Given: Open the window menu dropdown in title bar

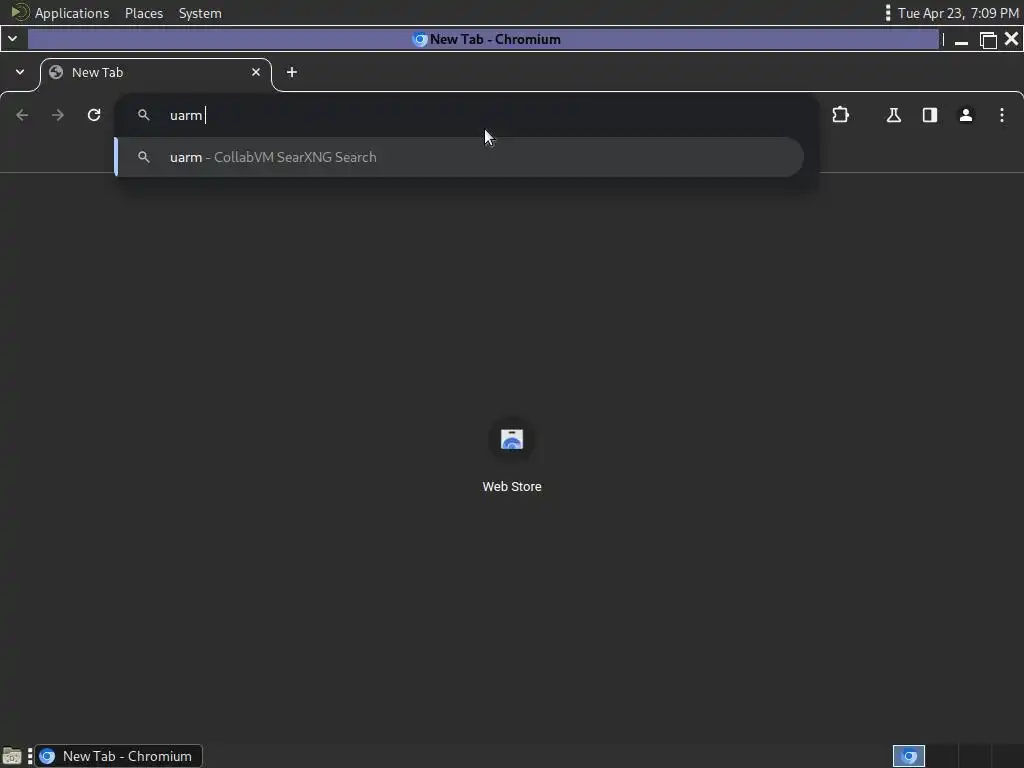Looking at the screenshot, I should pos(12,39).
